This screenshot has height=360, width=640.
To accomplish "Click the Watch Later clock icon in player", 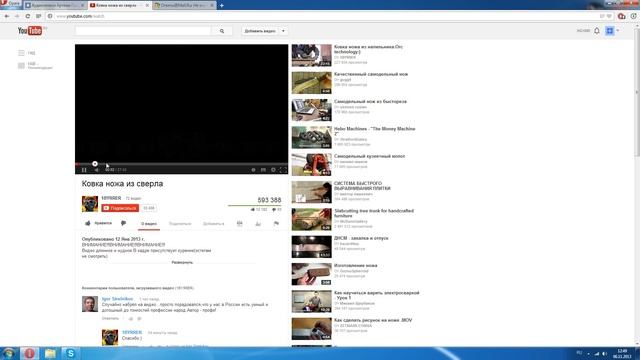I will point(253,169).
